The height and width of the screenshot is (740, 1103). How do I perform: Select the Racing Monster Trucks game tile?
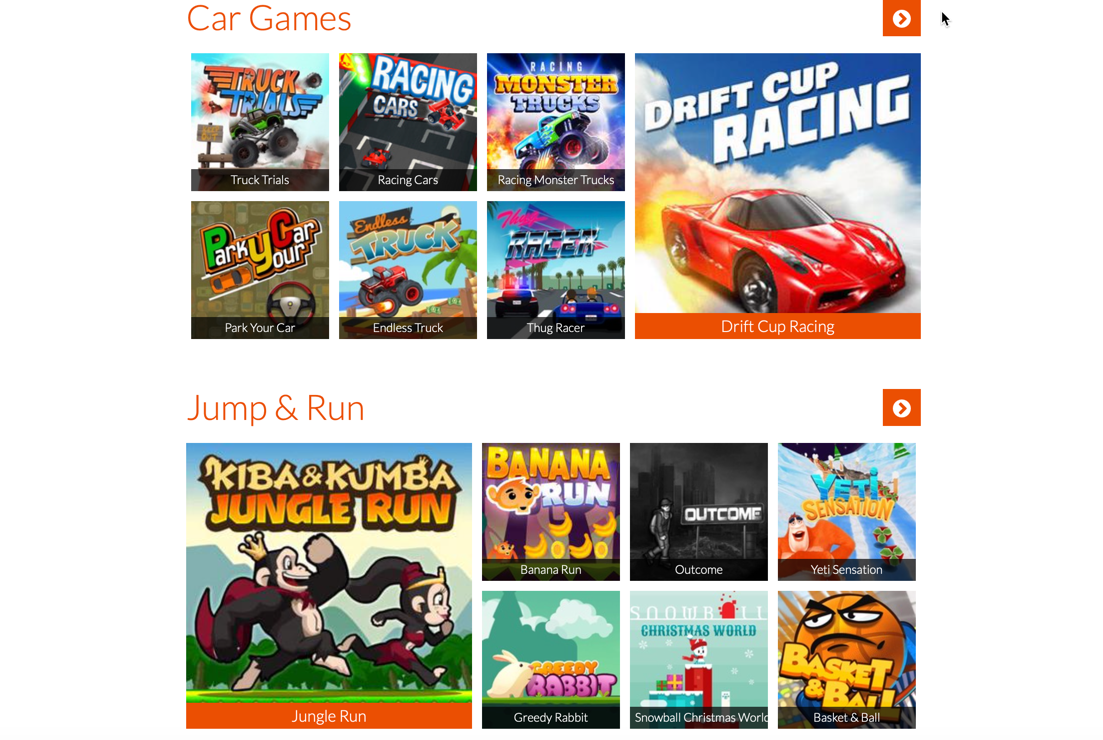pyautogui.click(x=556, y=122)
